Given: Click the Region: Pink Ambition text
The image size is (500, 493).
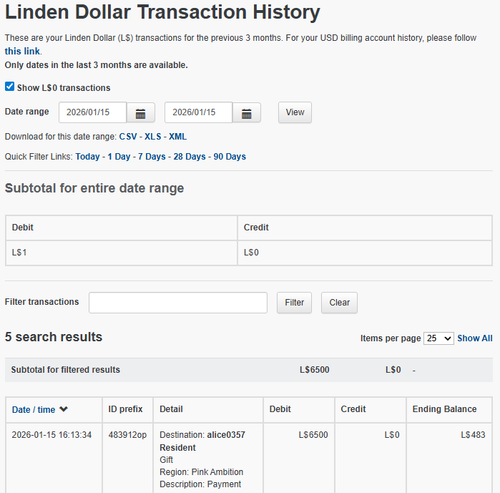Looking at the screenshot, I should 201,472.
